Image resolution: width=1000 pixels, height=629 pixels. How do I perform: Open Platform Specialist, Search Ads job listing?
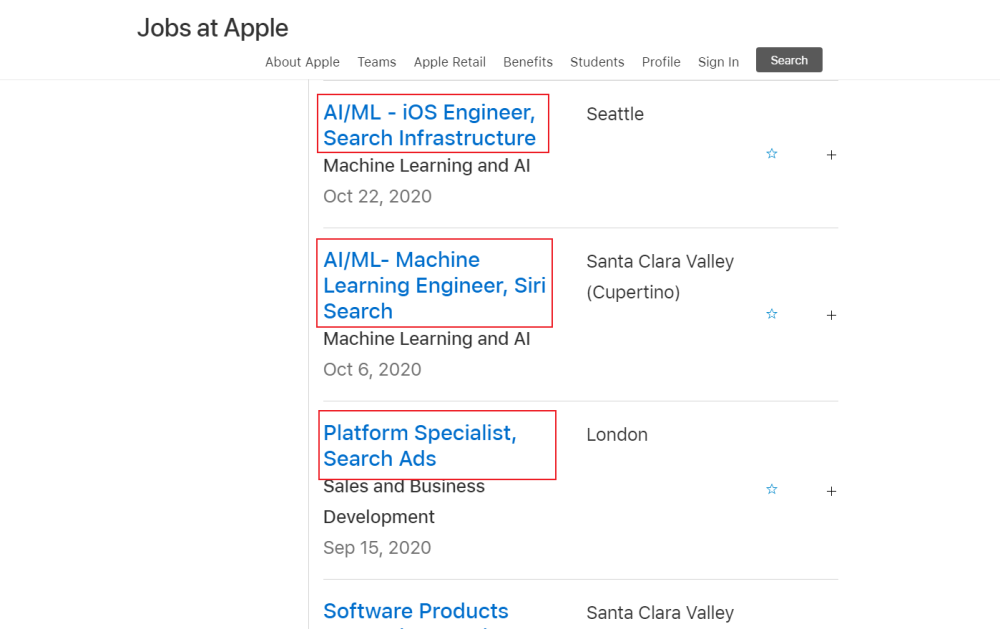click(x=420, y=446)
